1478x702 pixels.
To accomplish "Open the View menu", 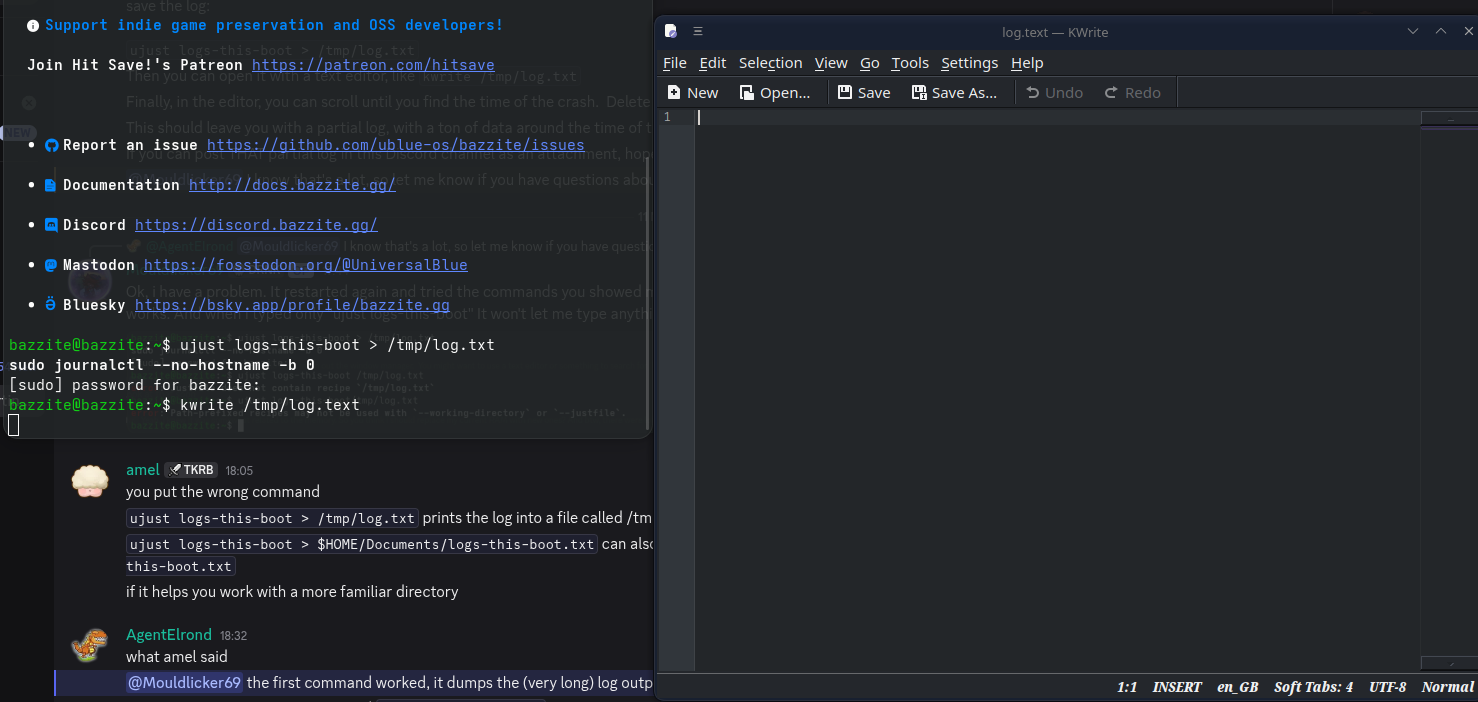I will (x=831, y=63).
